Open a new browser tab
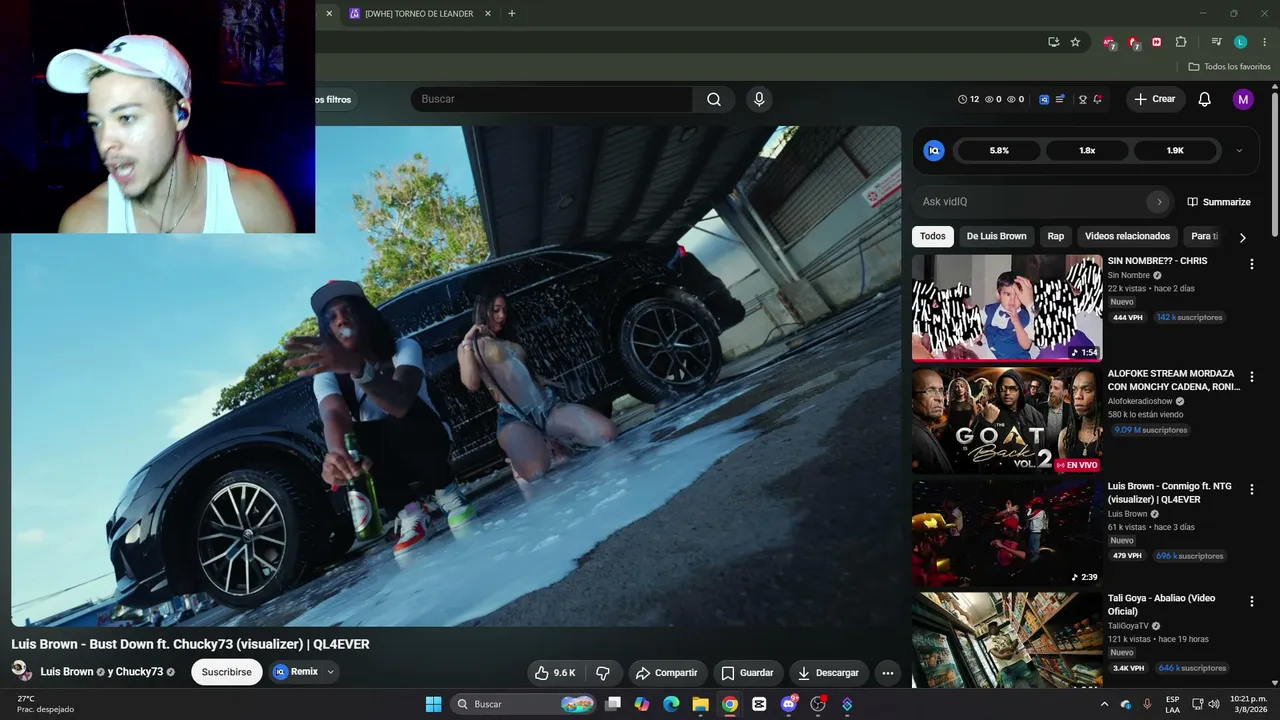Viewport: 1280px width, 720px height. point(512,14)
